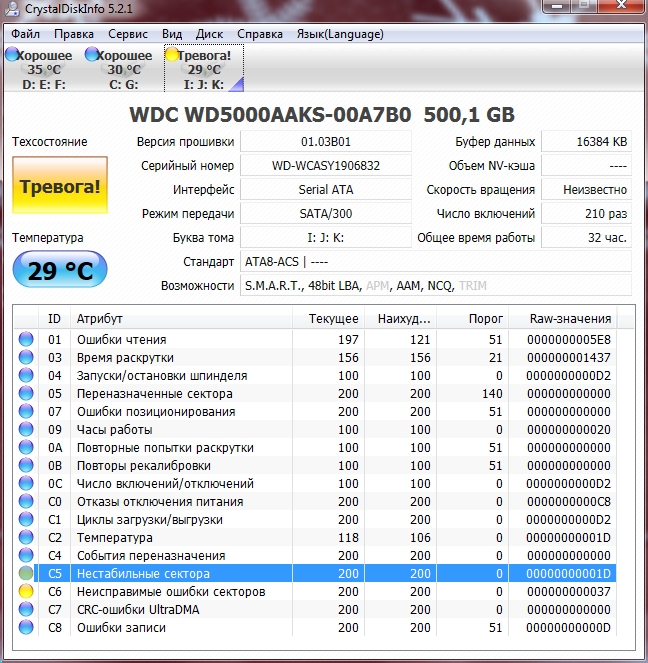Open the Файл menu
This screenshot has height=663, width=648.
point(26,34)
